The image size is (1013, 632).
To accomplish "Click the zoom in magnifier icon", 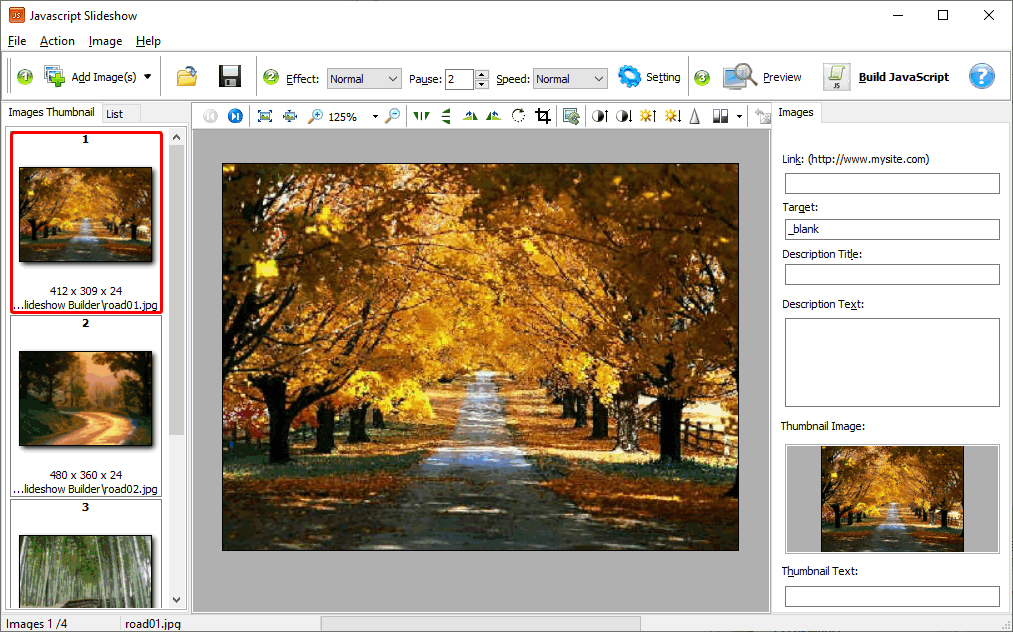I will click(x=315, y=116).
